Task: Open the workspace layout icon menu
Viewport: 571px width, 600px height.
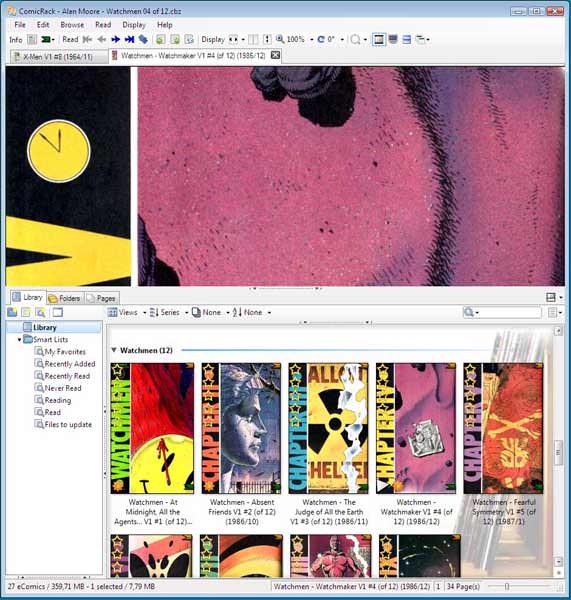Action: (x=421, y=39)
